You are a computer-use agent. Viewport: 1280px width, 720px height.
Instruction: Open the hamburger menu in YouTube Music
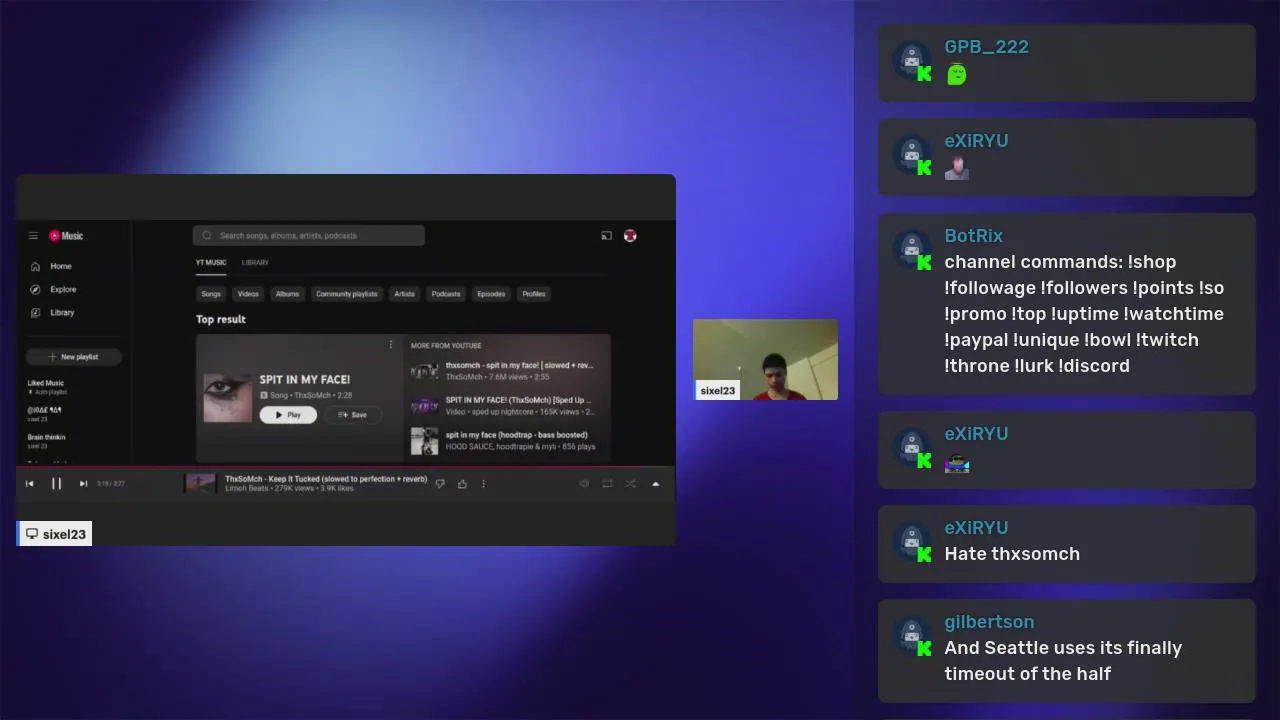33,236
